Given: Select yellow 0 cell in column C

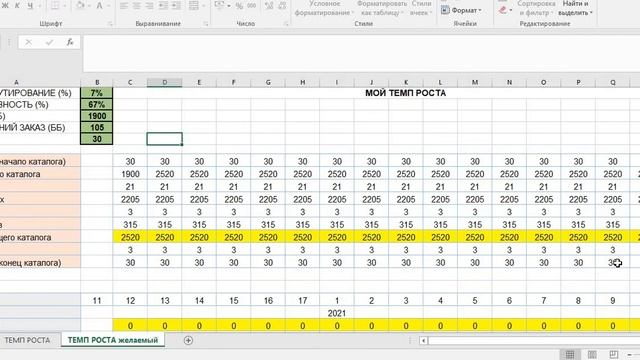Looking at the screenshot, I should (x=130, y=326).
